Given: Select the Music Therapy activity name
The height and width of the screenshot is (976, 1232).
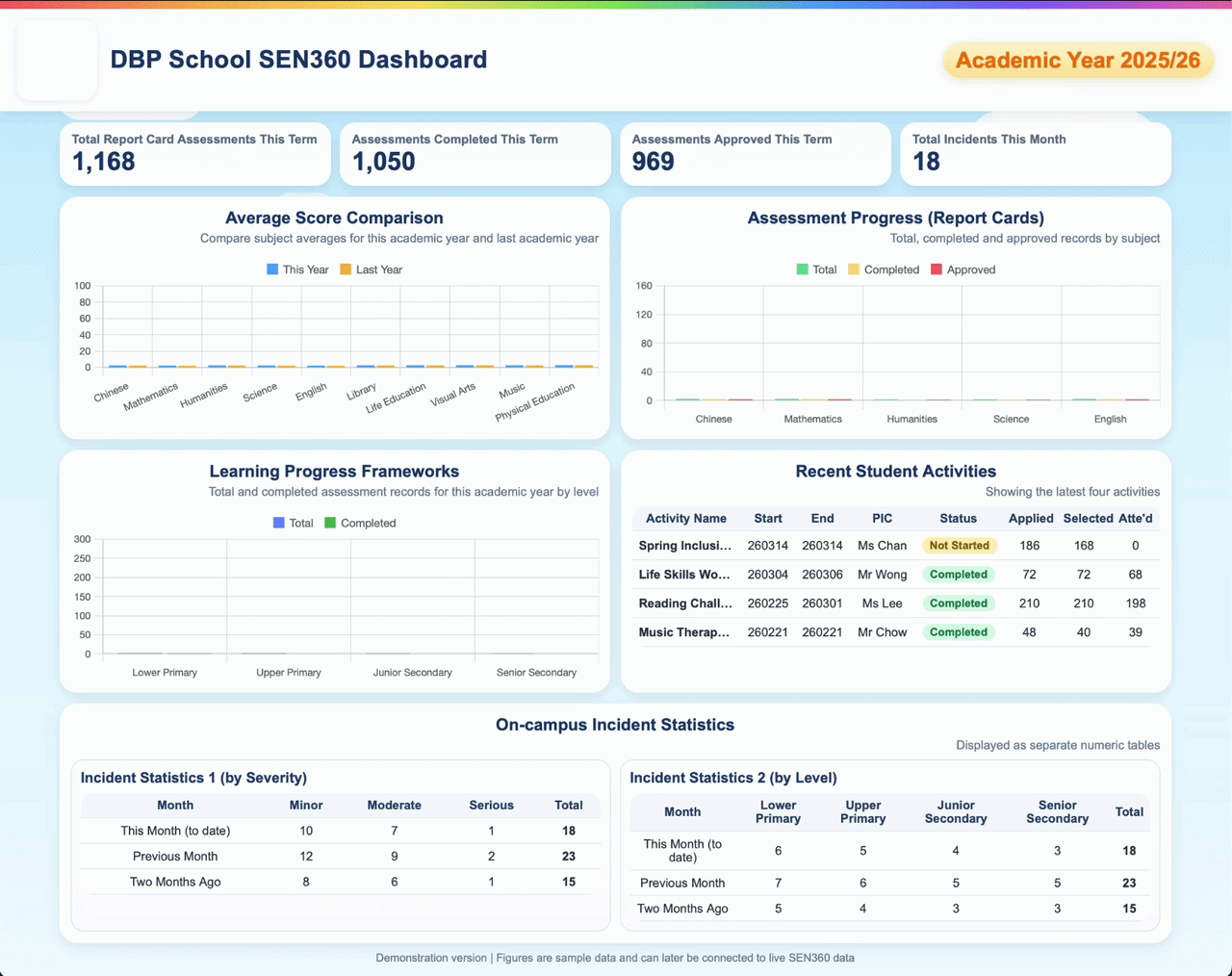Looking at the screenshot, I should pos(684,632).
